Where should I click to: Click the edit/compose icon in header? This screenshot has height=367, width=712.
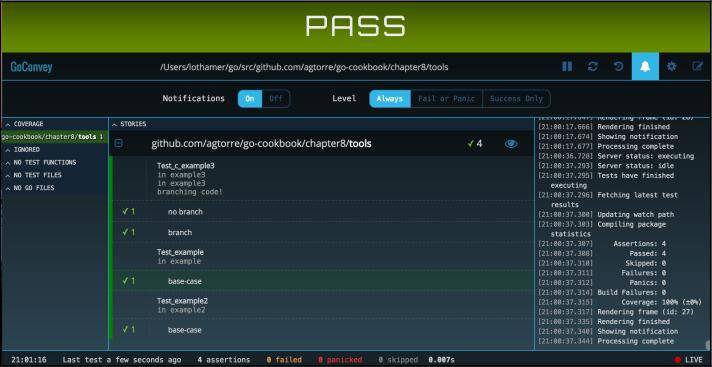coord(697,67)
